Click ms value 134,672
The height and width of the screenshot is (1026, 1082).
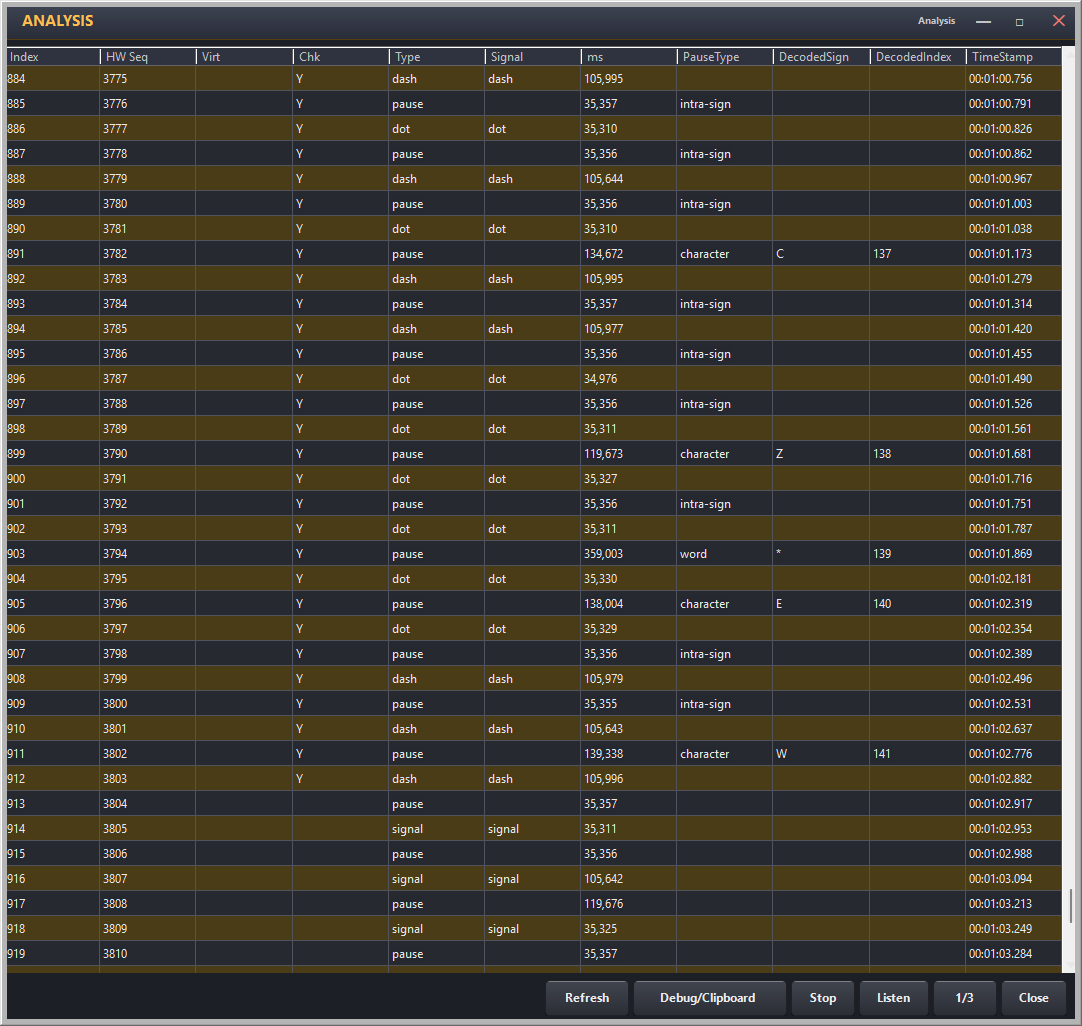click(x=629, y=254)
